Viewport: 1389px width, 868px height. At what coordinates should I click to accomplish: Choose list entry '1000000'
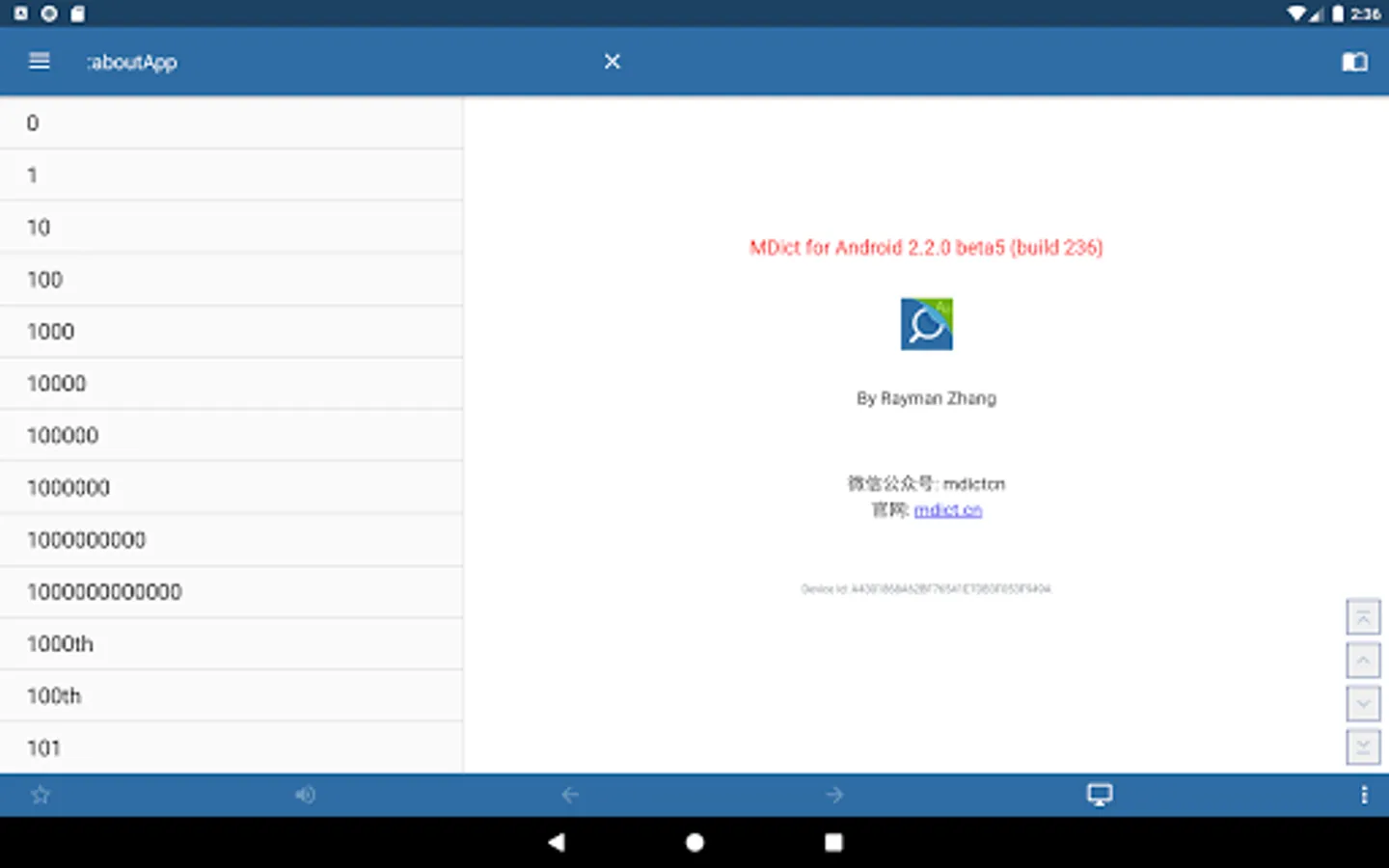pos(231,488)
